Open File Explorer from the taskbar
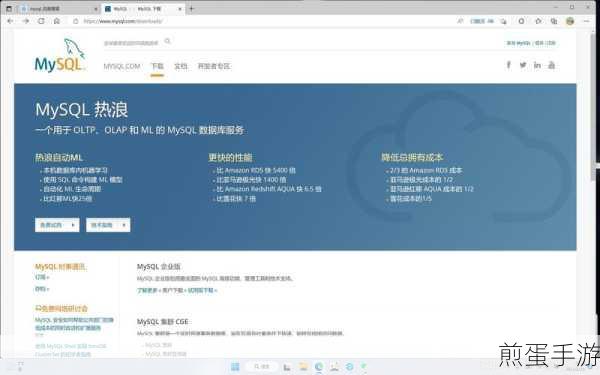Viewport: 600px width, 375px height. tap(303, 367)
